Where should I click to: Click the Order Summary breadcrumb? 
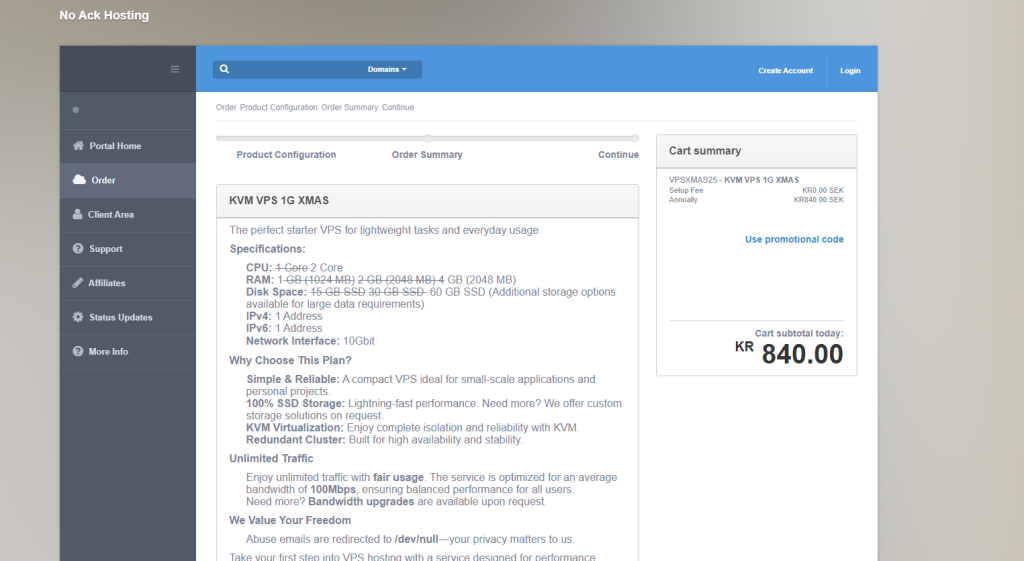(349, 107)
